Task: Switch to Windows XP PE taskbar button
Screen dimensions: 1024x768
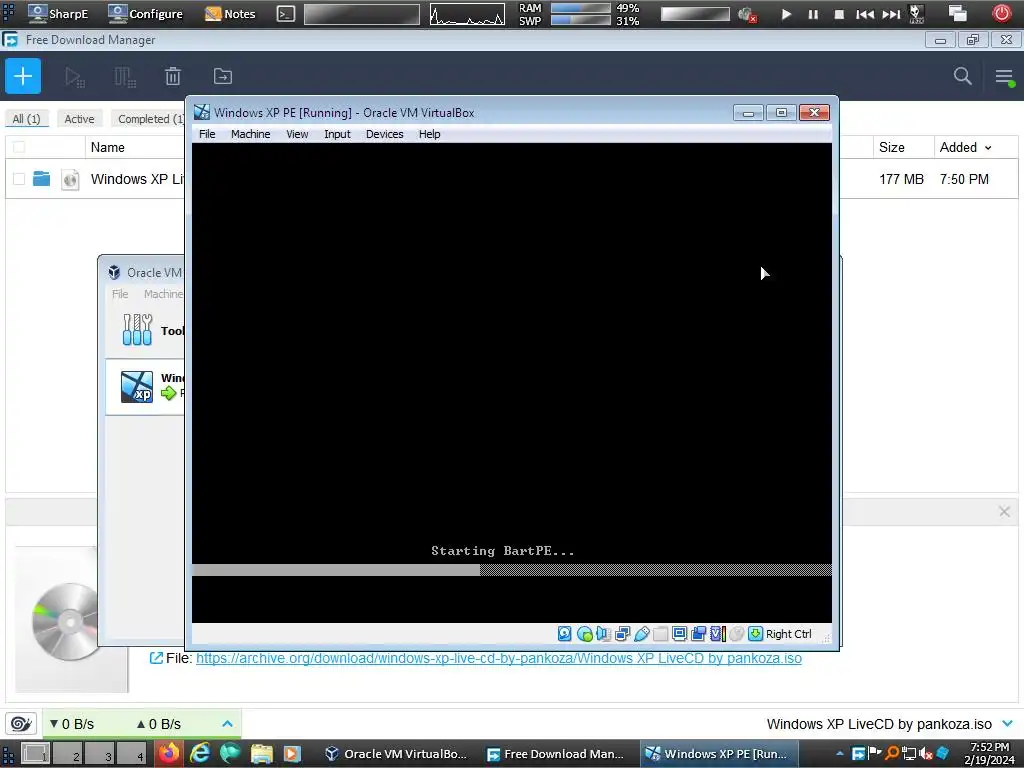Action: (x=717, y=754)
